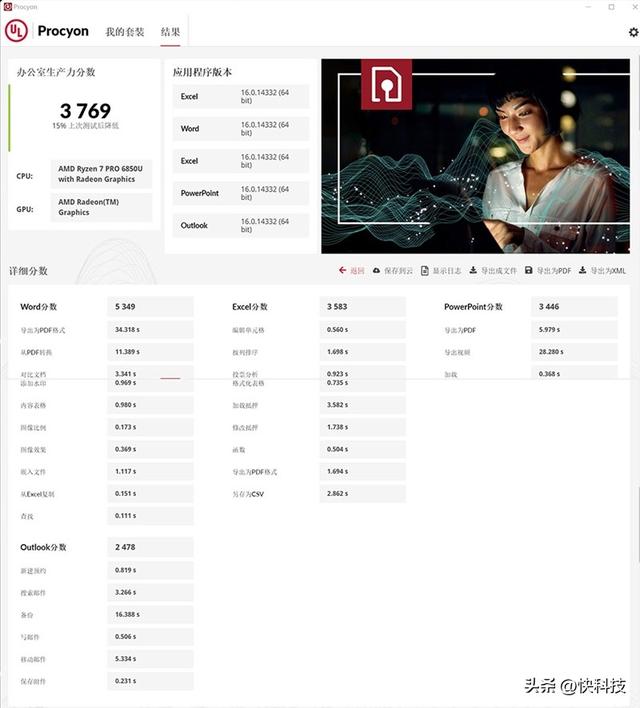Click the 从Excel复制 label
Viewport: 640px width, 708px height.
tap(37, 494)
